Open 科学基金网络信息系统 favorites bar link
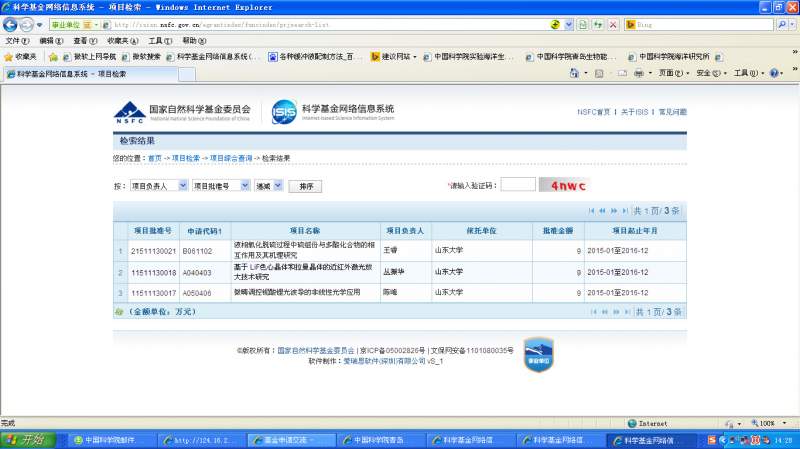800x449 pixels. 214,57
